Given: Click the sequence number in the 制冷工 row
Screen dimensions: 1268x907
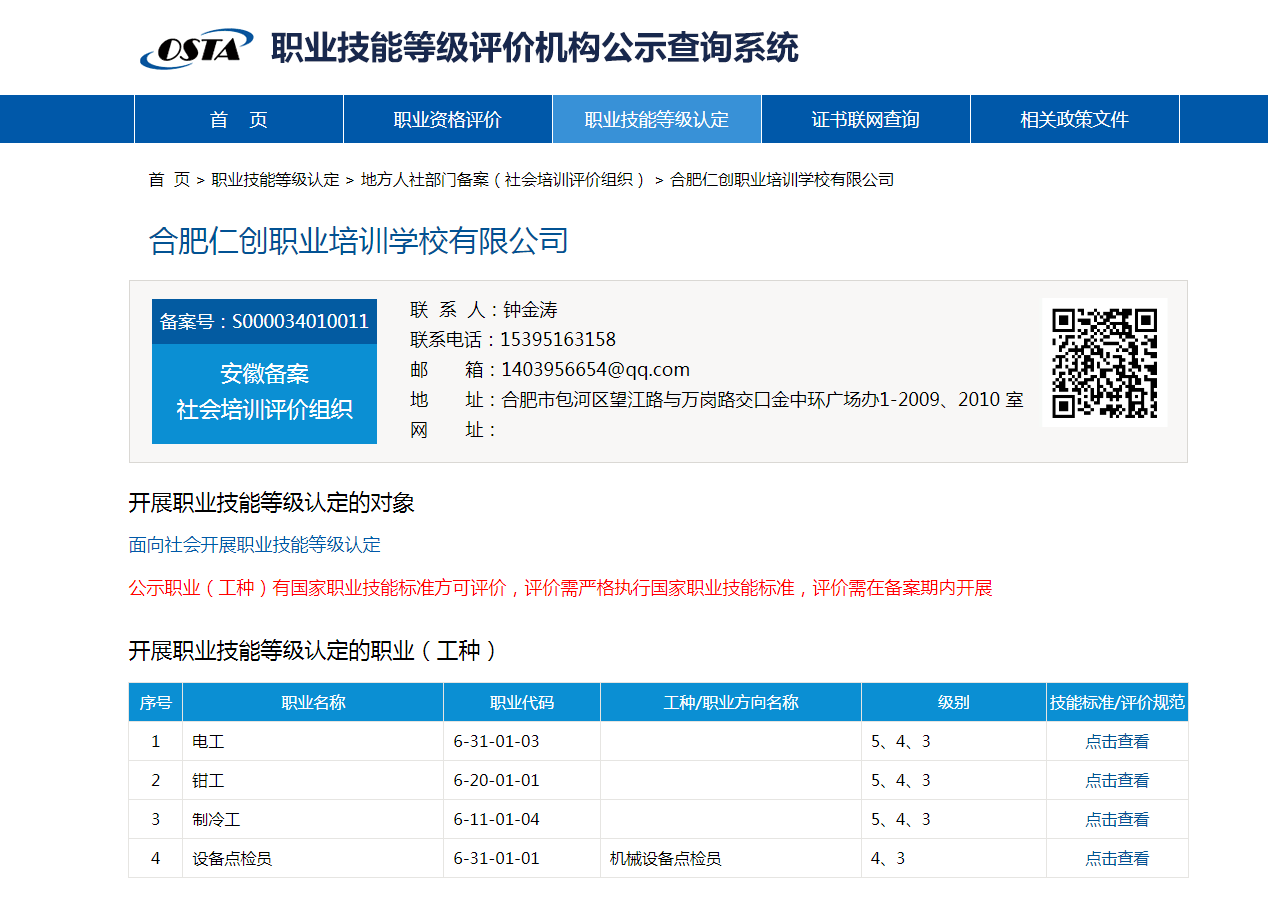Looking at the screenshot, I should point(156,820).
